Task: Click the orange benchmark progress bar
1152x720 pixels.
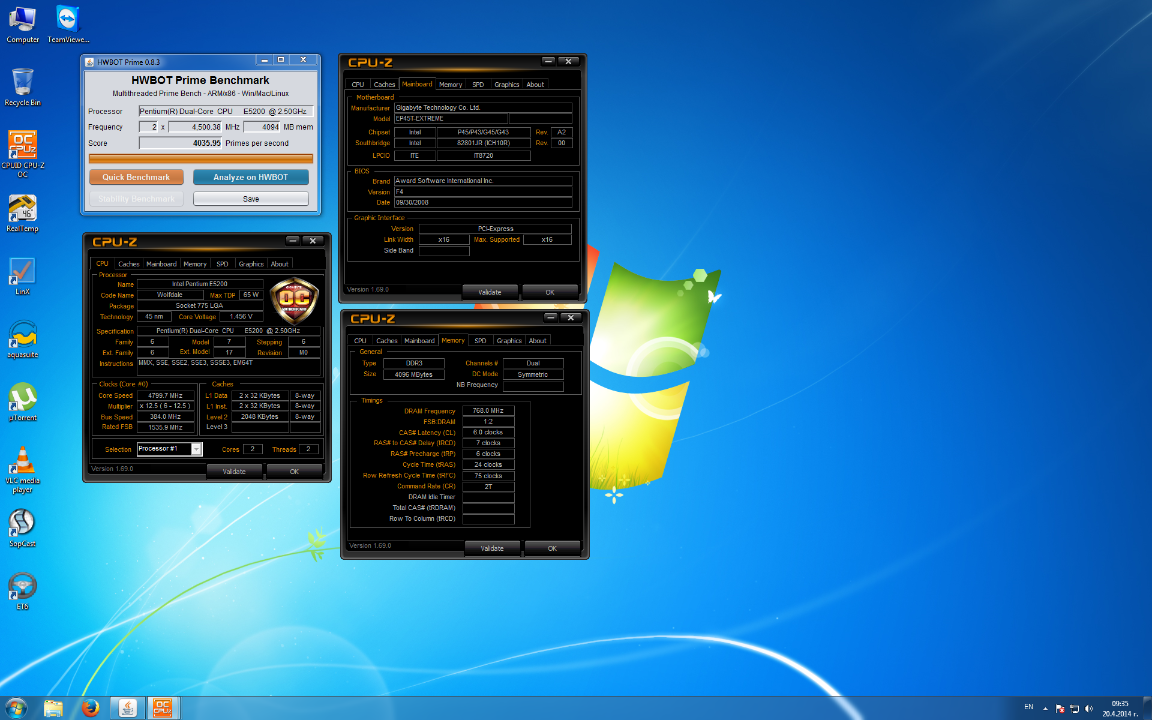Action: [201, 158]
